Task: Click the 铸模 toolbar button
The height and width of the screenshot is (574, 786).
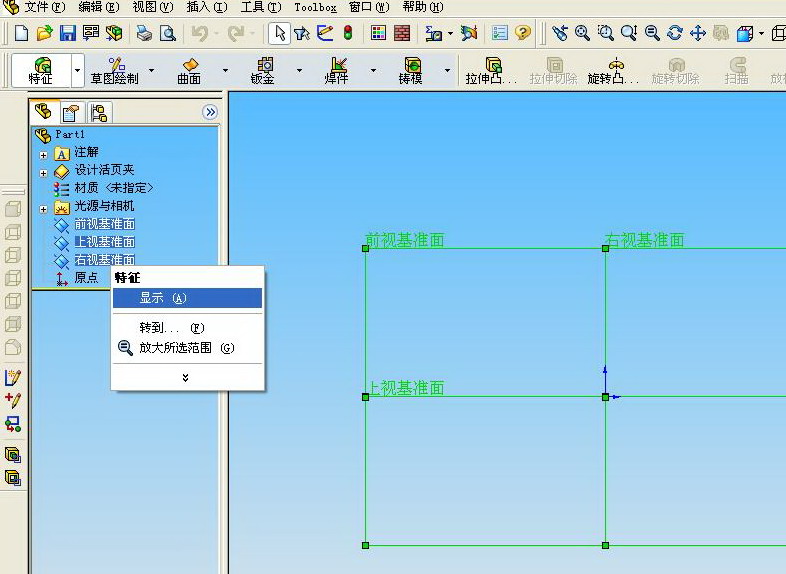Action: pyautogui.click(x=411, y=70)
